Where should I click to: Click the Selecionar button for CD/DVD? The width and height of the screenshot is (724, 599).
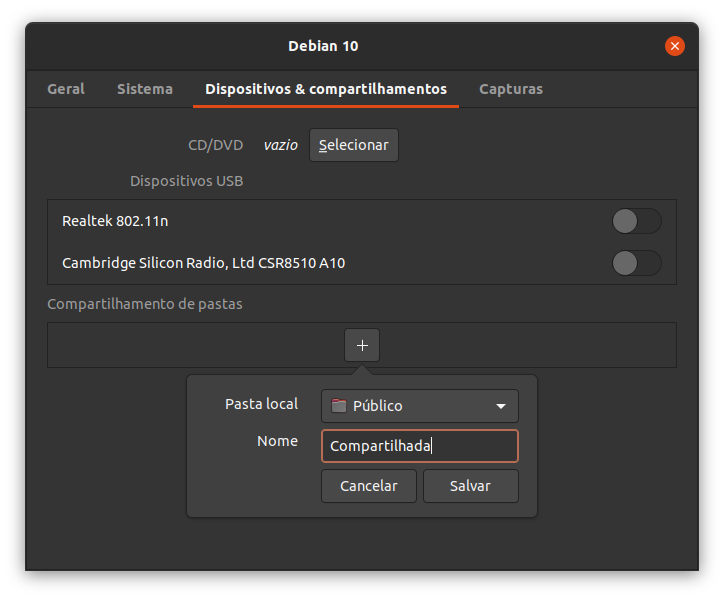[354, 145]
